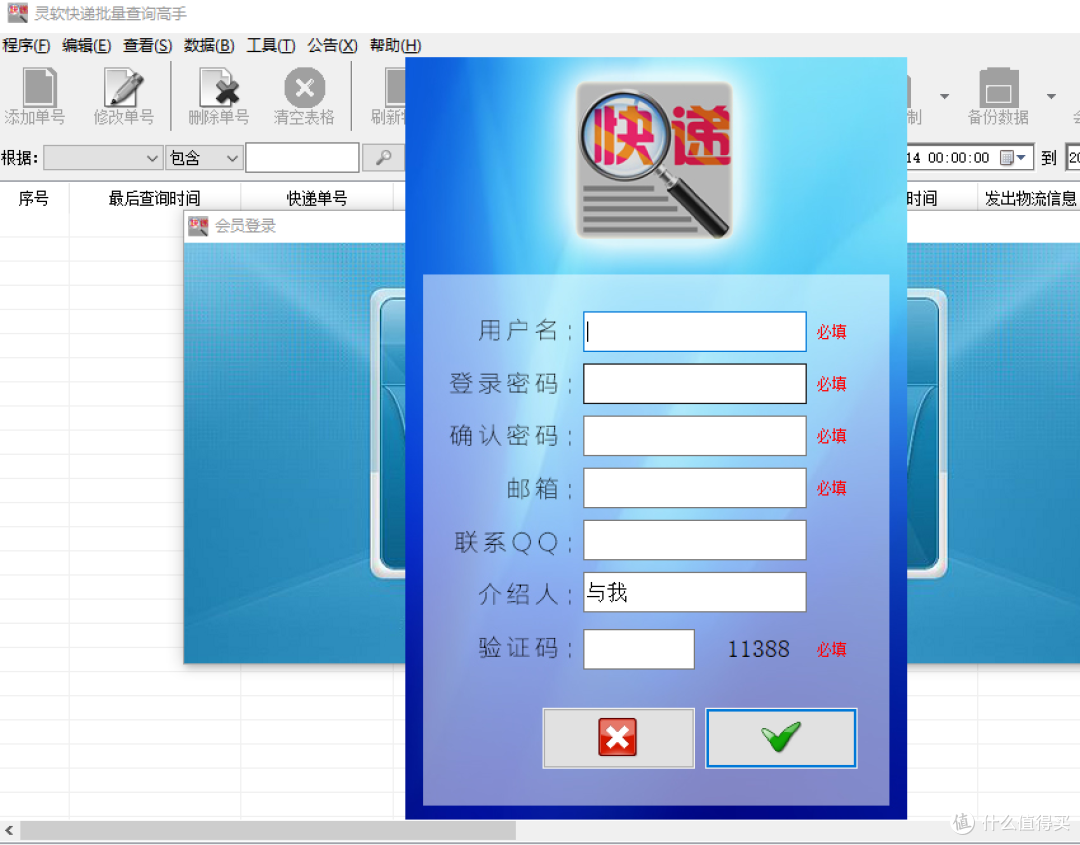Image resolution: width=1080 pixels, height=845 pixels.
Task: Click the 序号 column header
Action: pyautogui.click(x=34, y=199)
